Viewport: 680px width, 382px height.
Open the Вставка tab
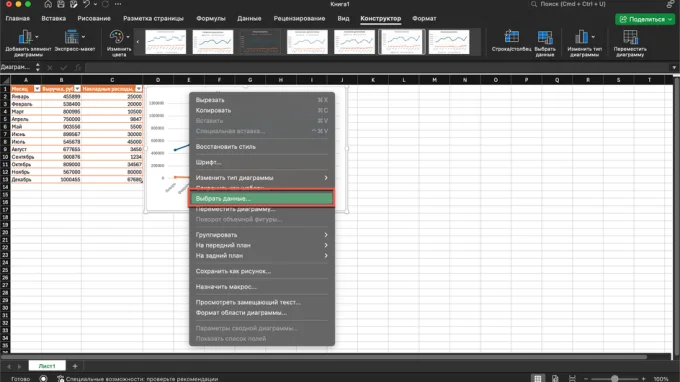click(x=53, y=19)
